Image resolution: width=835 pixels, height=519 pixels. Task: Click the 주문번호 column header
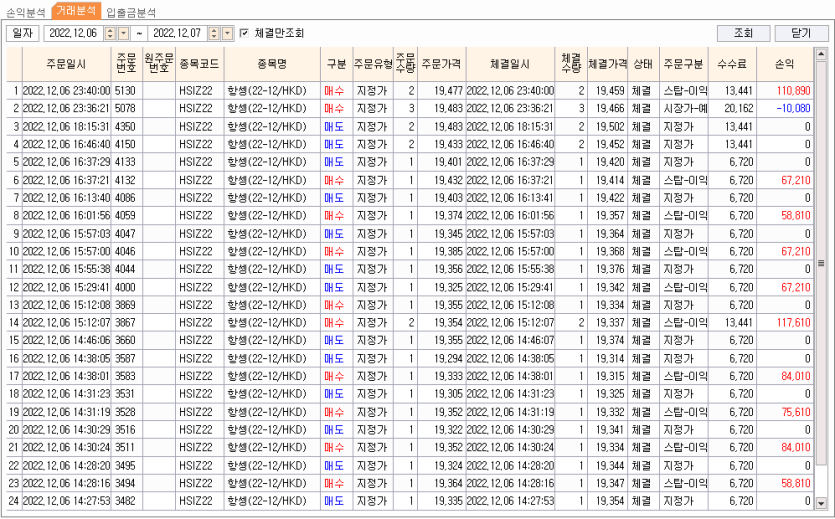pyautogui.click(x=127, y=64)
